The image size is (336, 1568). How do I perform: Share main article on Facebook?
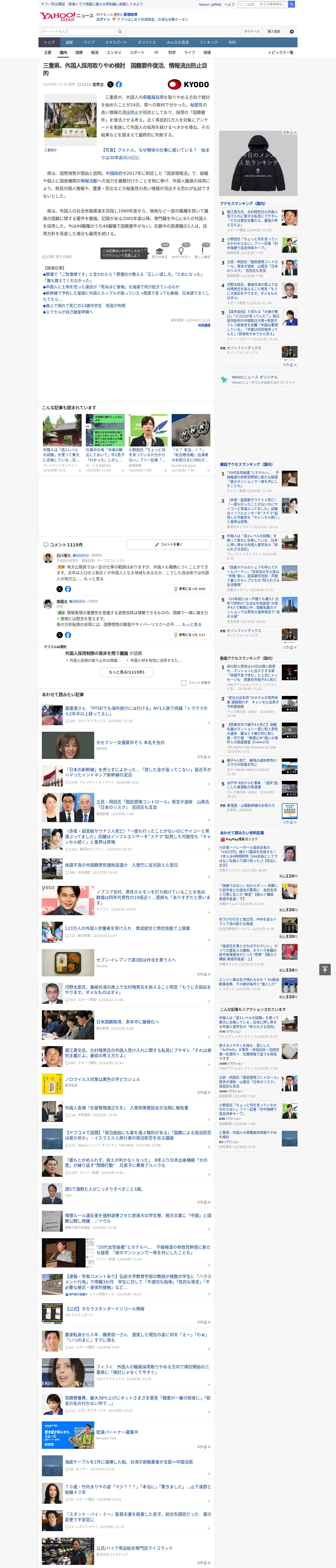pyautogui.click(x=119, y=85)
